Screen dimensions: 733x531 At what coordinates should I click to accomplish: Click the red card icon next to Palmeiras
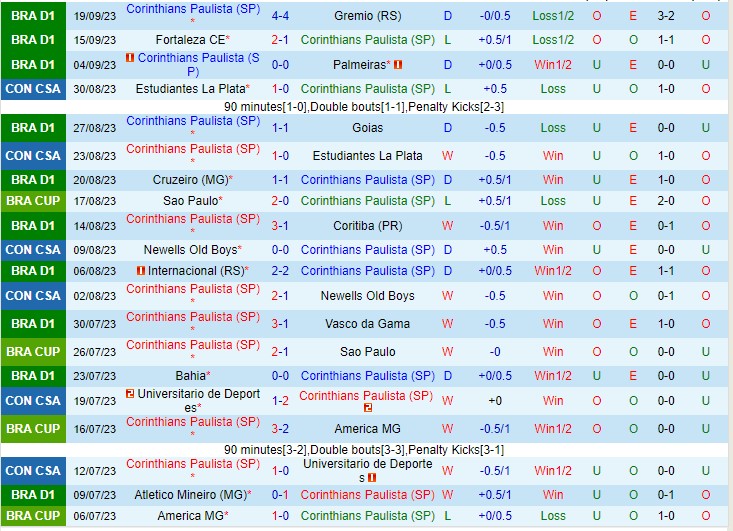(x=398, y=65)
